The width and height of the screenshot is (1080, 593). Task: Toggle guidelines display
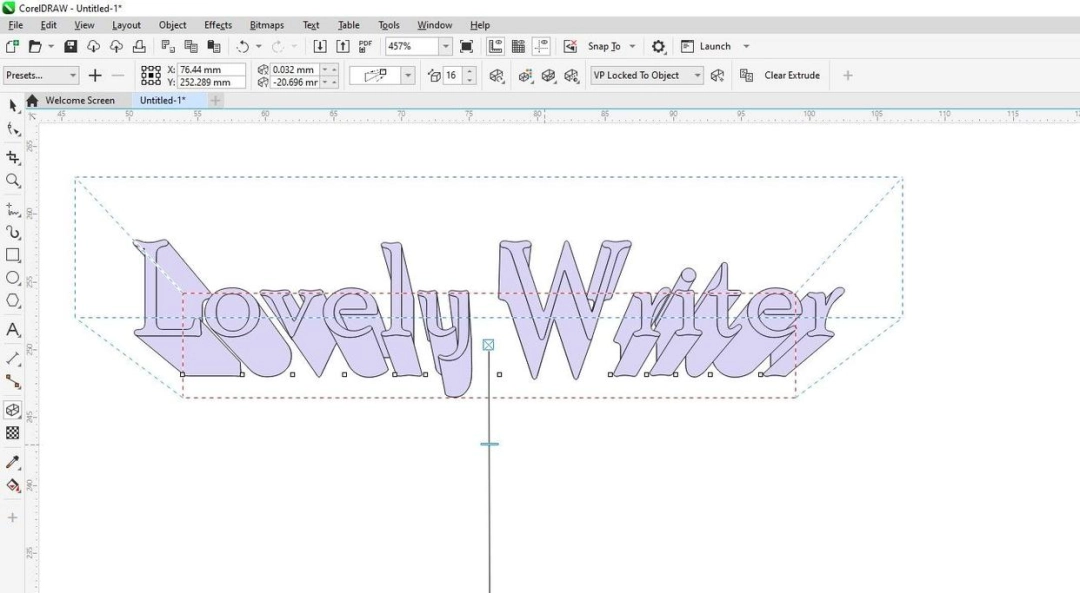(541, 46)
